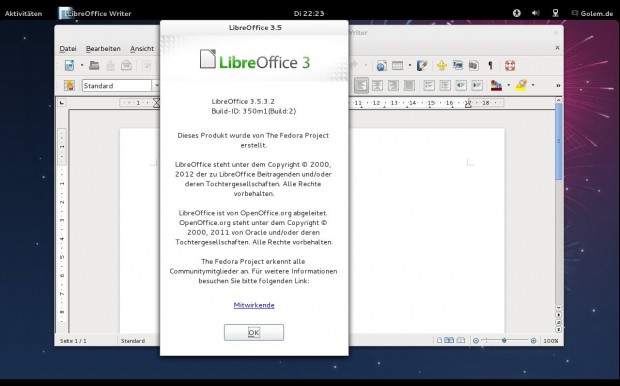
Task: Open the Insert Table dropdown arrow
Action: pyautogui.click(x=410, y=66)
